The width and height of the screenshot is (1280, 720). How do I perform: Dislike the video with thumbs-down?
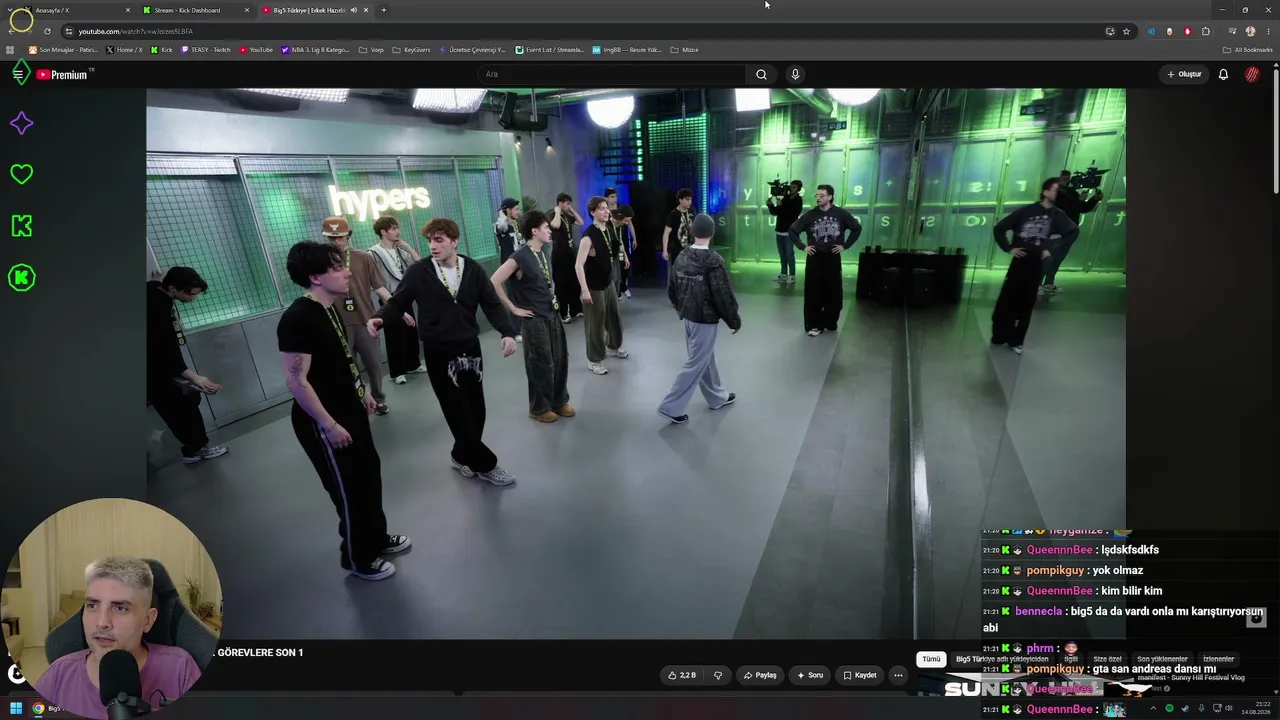click(717, 675)
